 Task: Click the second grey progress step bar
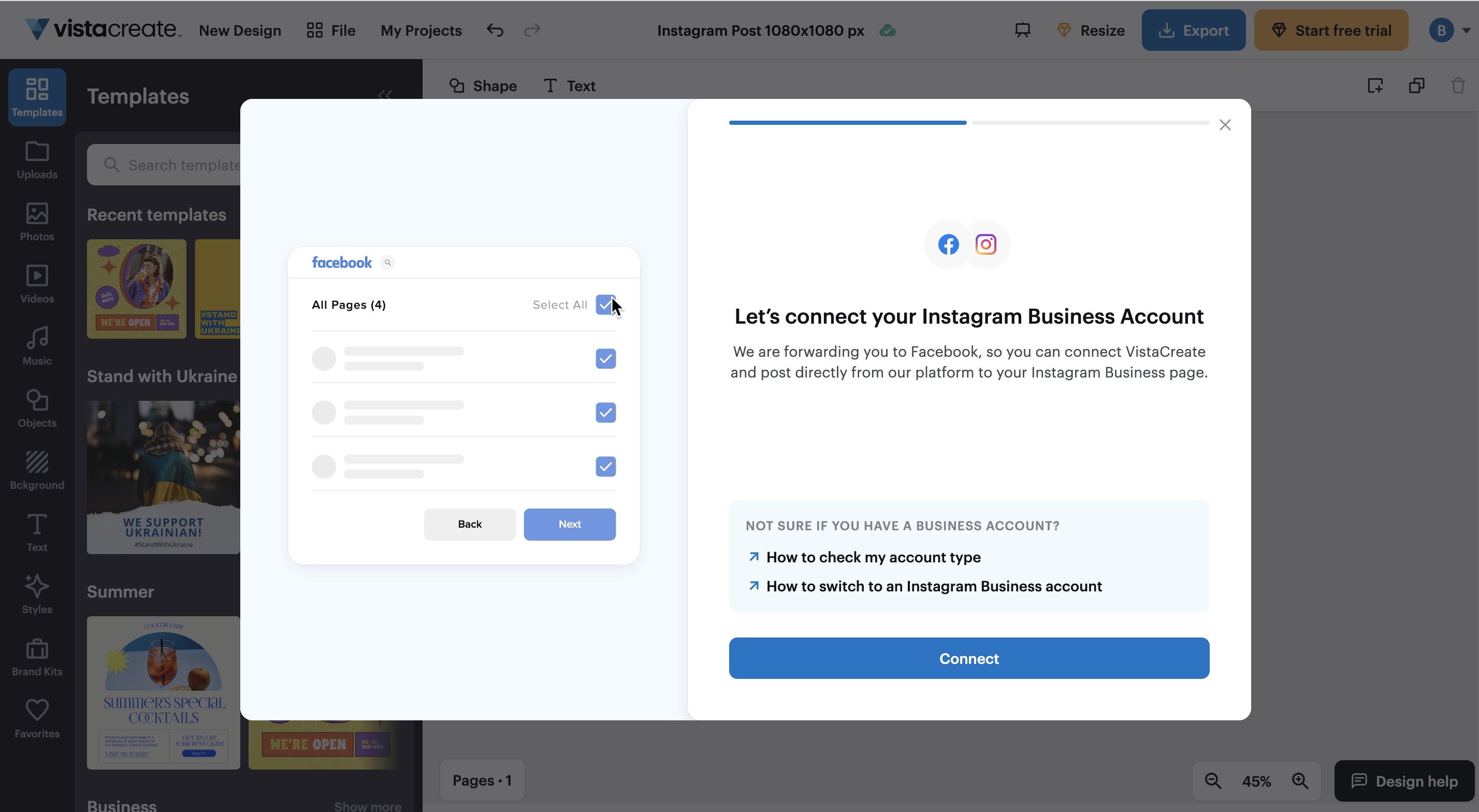1090,122
